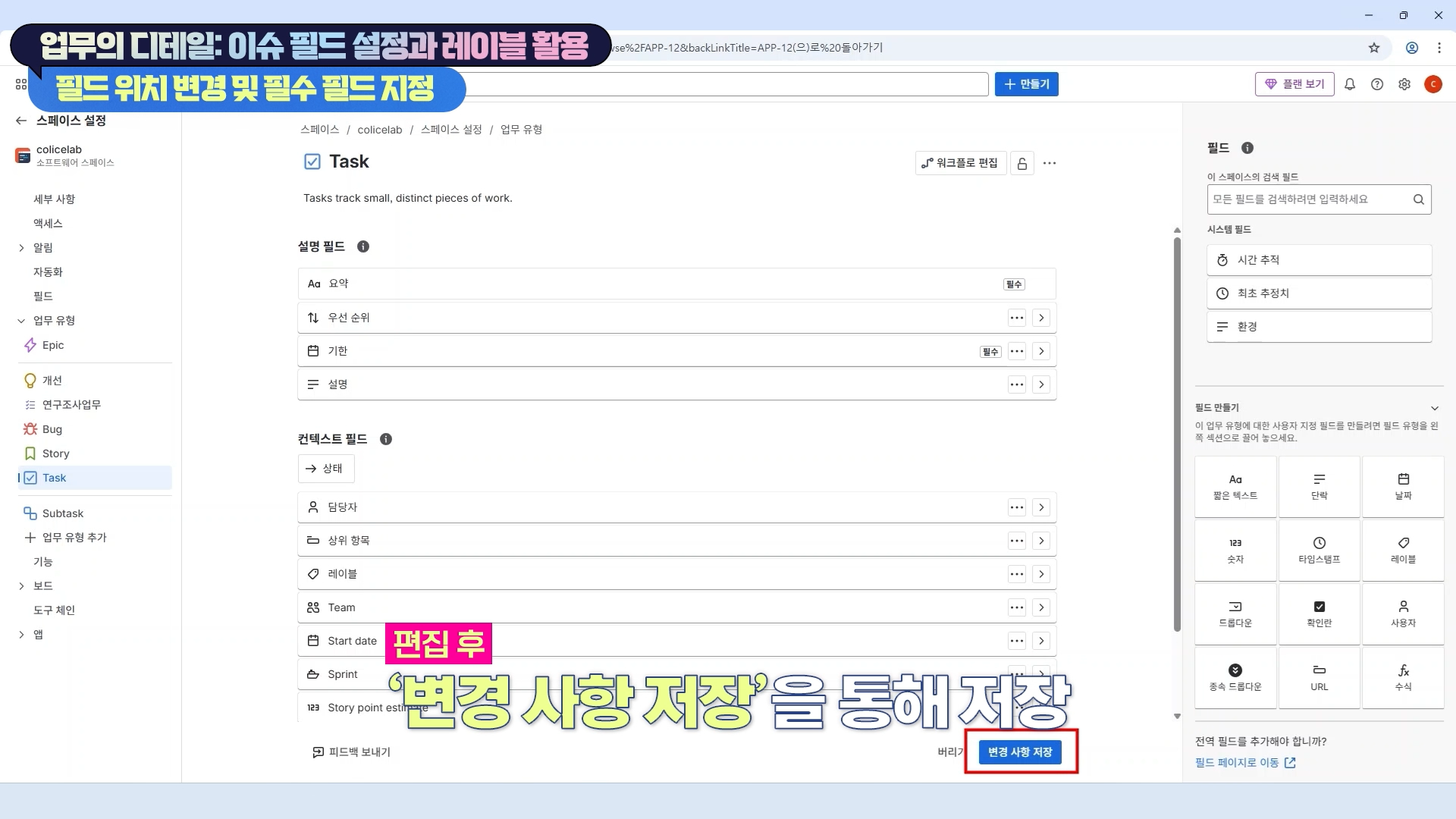
Task: Collapse the 업무 유형 sidebar section
Action: tap(21, 321)
